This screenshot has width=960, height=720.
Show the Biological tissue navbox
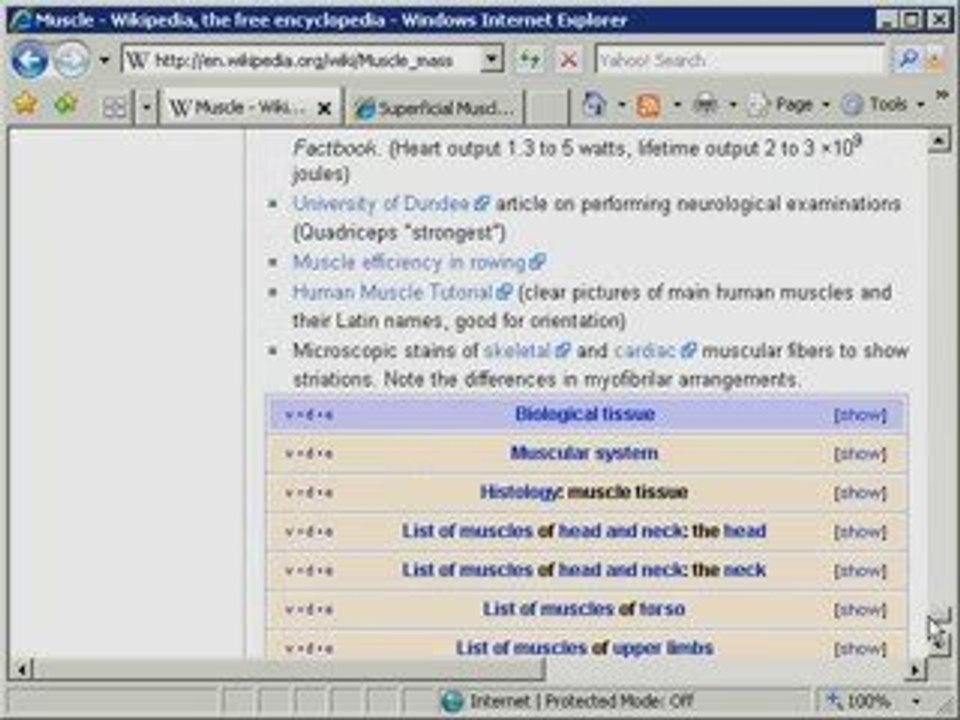[860, 415]
